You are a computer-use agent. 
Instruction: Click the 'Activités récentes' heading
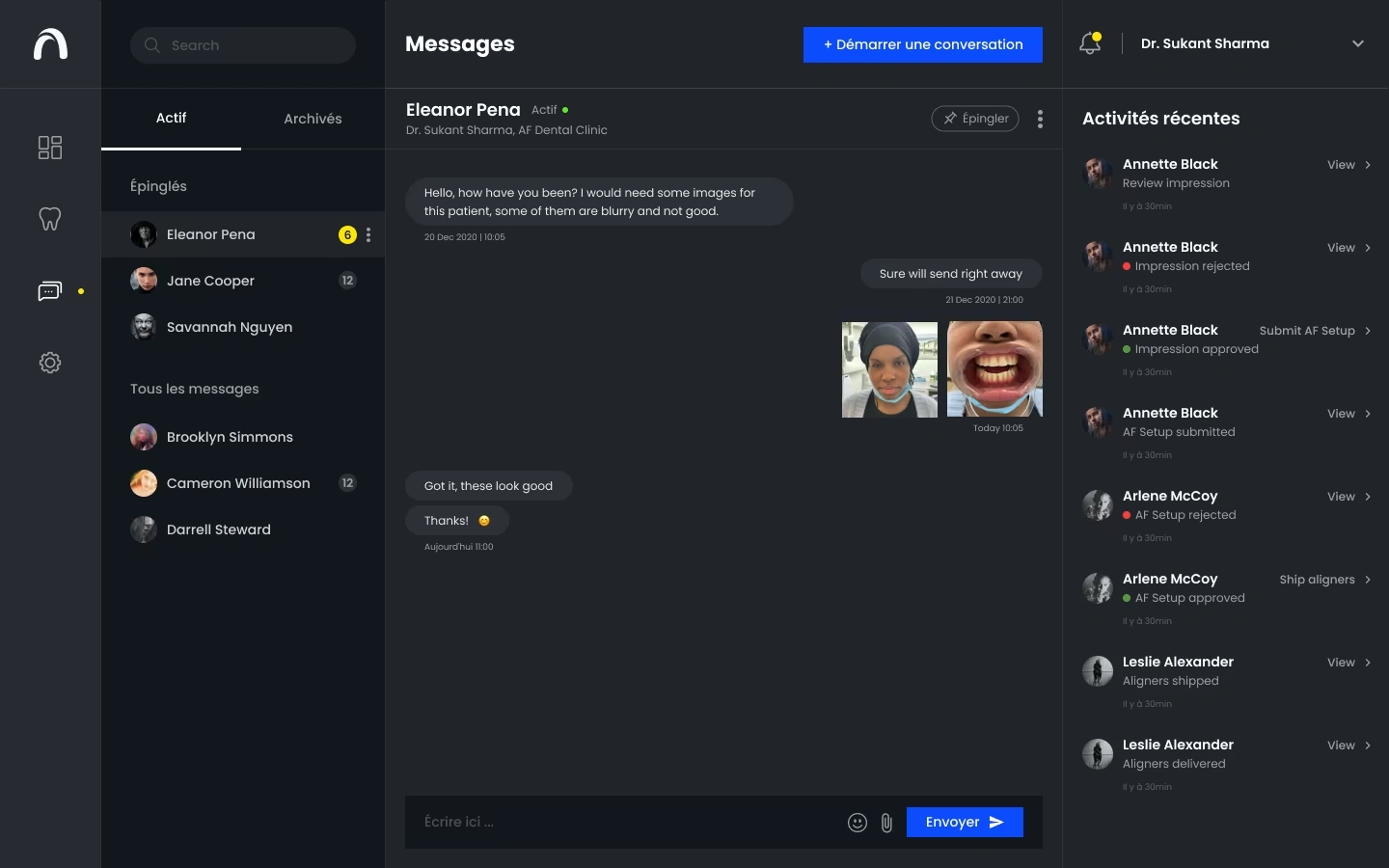click(1161, 119)
